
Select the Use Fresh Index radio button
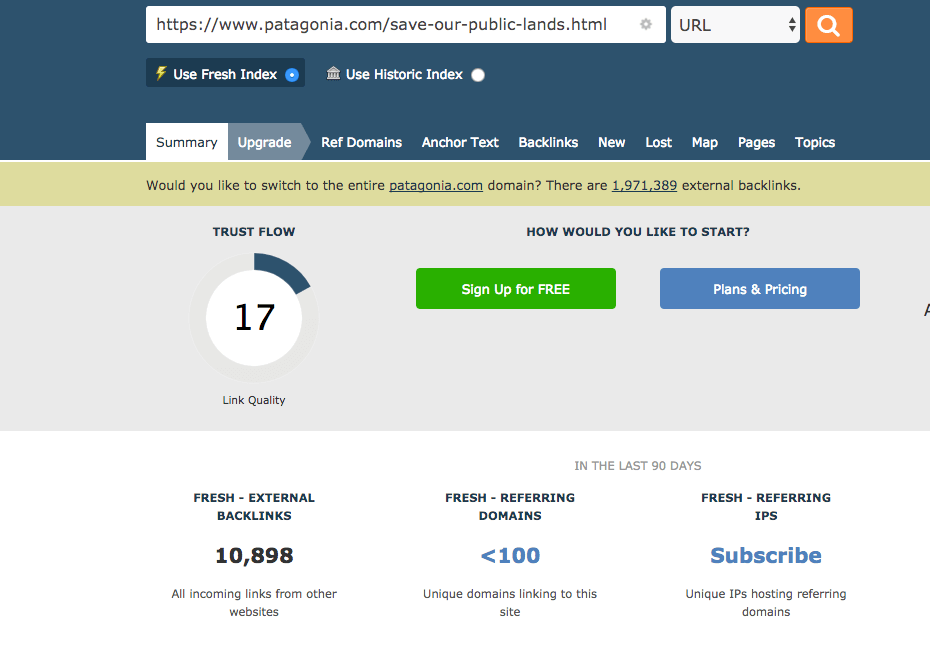click(x=292, y=75)
